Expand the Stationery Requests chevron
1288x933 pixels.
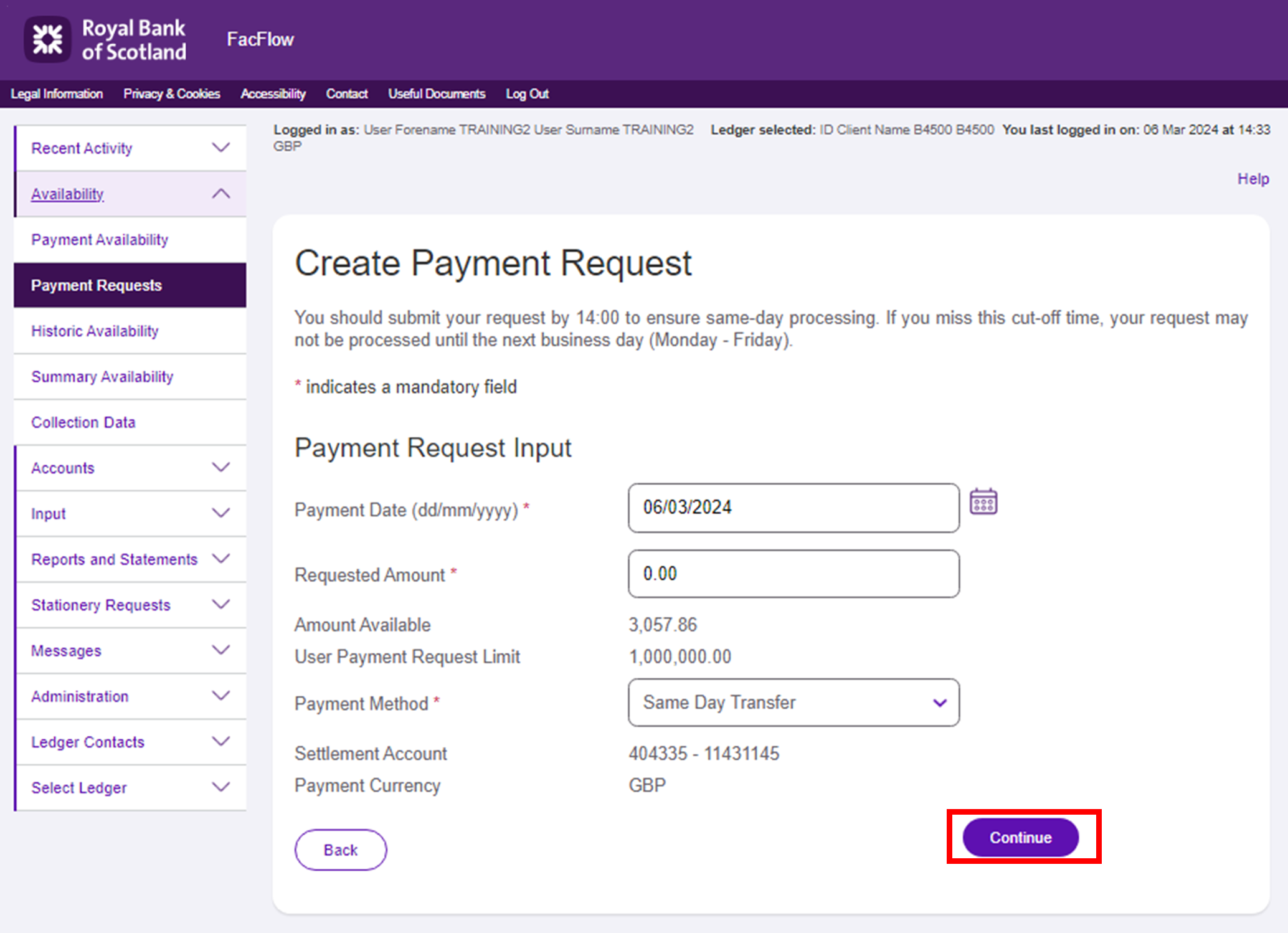[x=220, y=604]
